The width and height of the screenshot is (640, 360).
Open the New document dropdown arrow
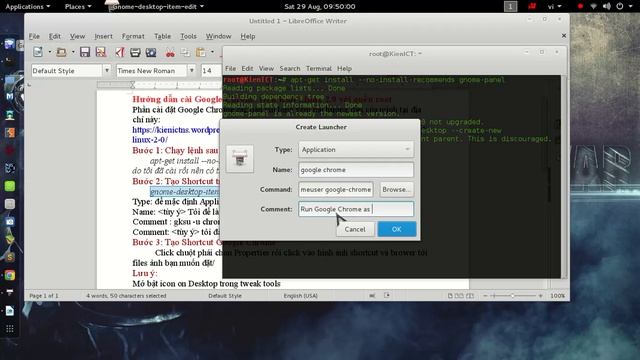49,52
